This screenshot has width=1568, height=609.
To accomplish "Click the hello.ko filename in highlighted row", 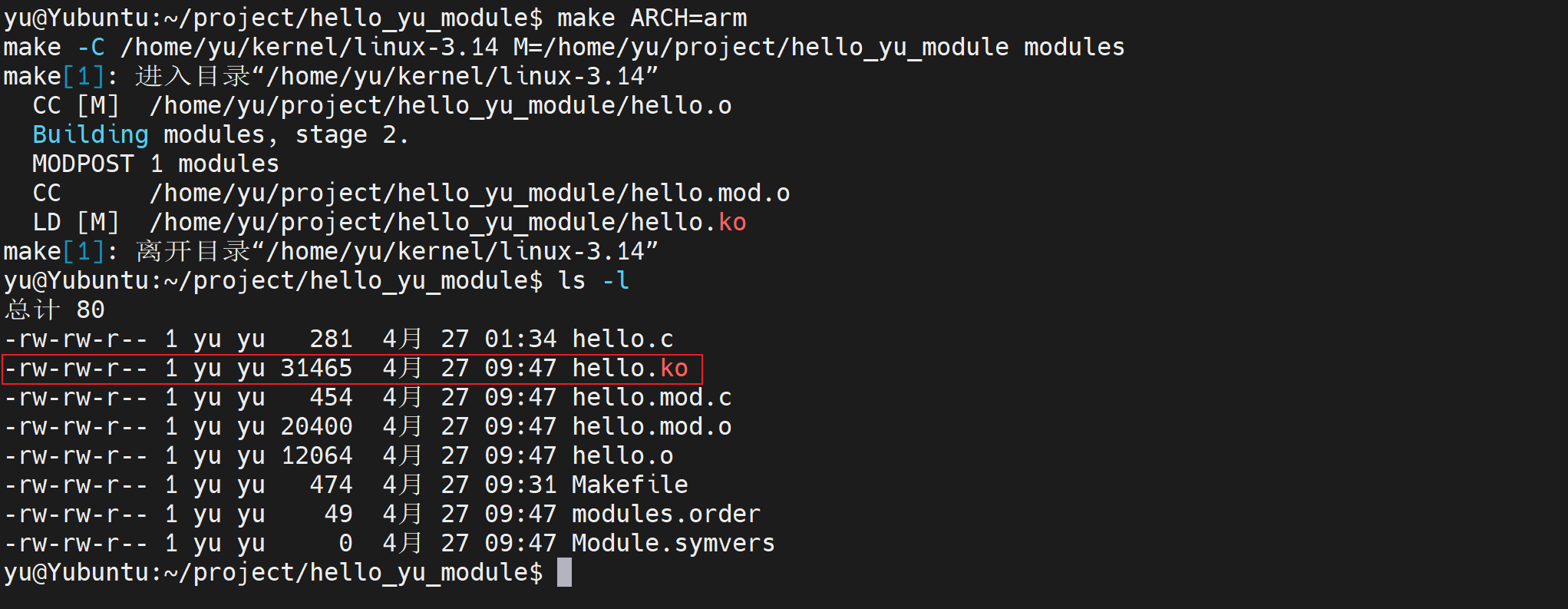I will click(x=630, y=369).
